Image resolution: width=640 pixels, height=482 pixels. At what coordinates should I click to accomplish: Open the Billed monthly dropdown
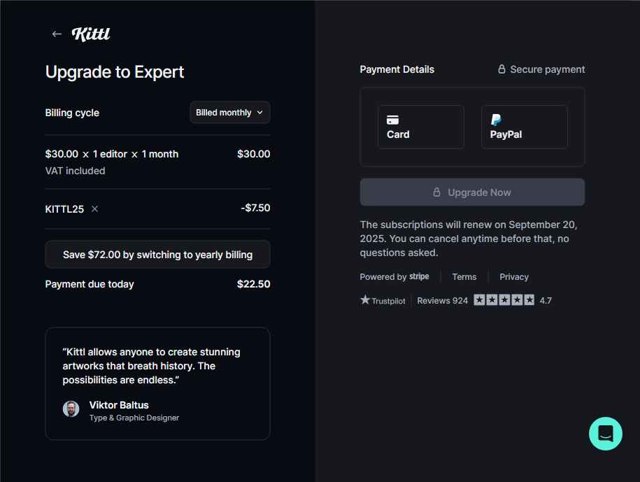pos(229,113)
